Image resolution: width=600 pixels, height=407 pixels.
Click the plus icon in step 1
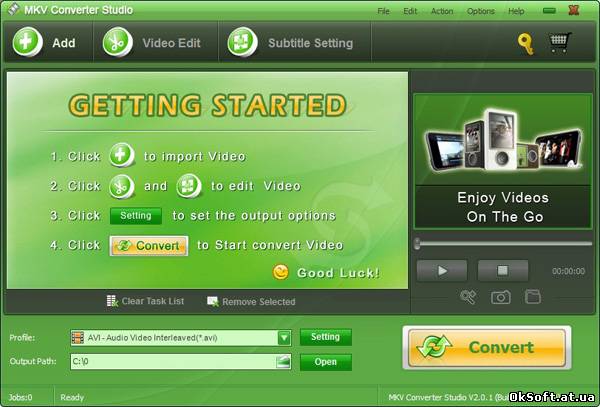(x=121, y=155)
